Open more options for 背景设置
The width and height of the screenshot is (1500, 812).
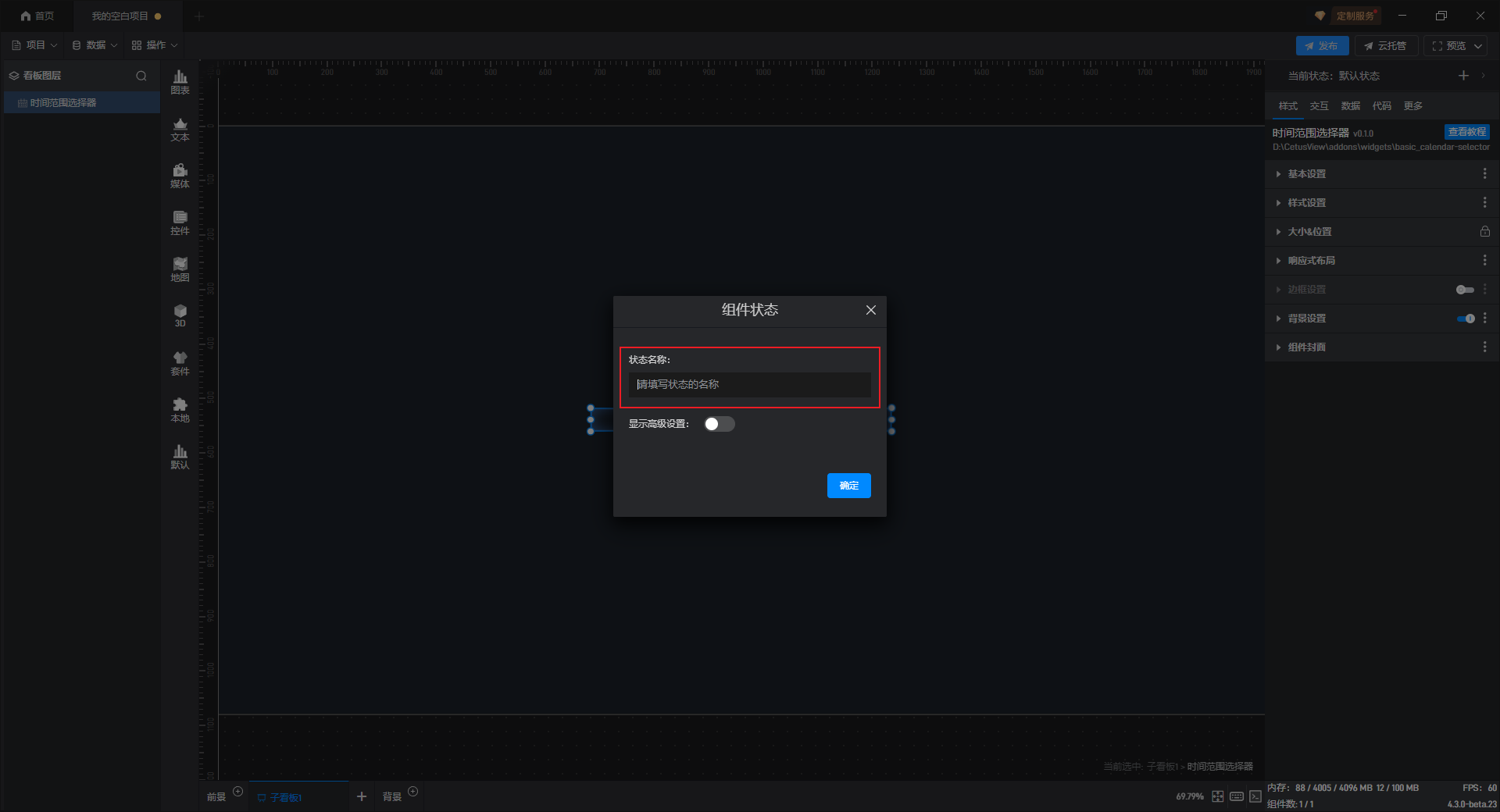[x=1485, y=319]
